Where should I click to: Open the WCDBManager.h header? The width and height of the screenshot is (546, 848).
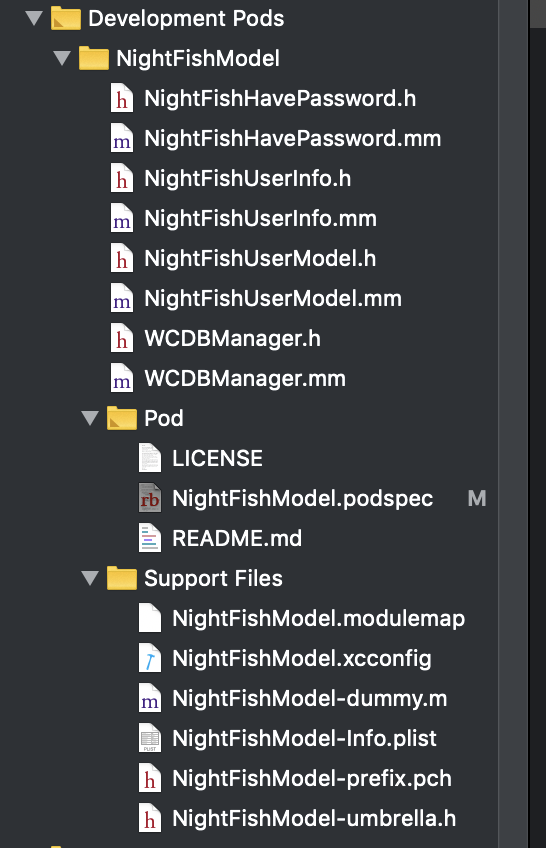[x=232, y=339]
